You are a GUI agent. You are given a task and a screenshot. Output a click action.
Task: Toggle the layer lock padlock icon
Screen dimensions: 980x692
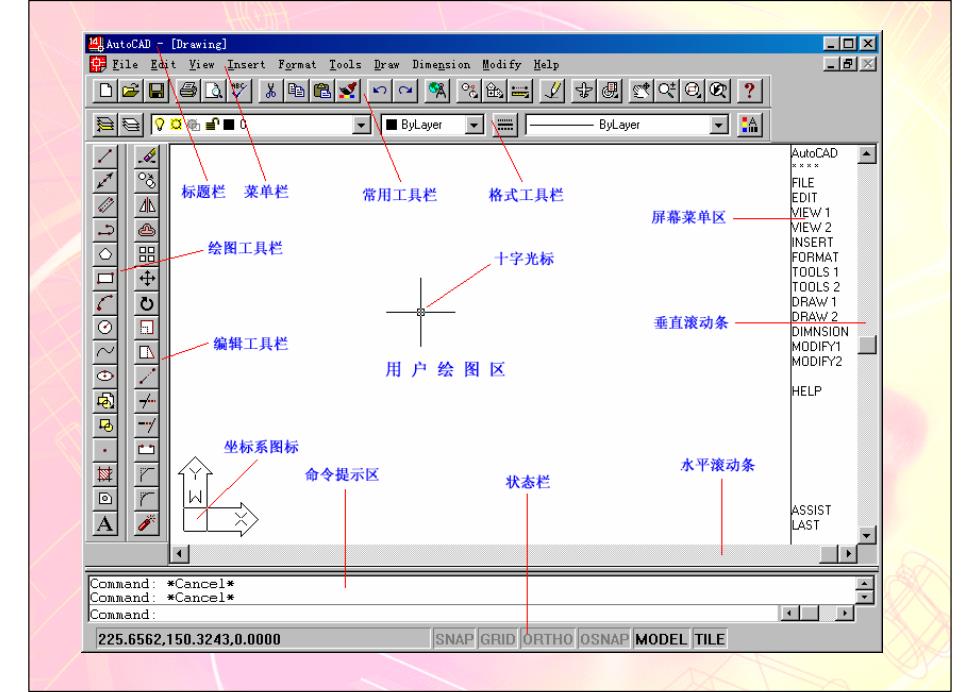(212, 124)
